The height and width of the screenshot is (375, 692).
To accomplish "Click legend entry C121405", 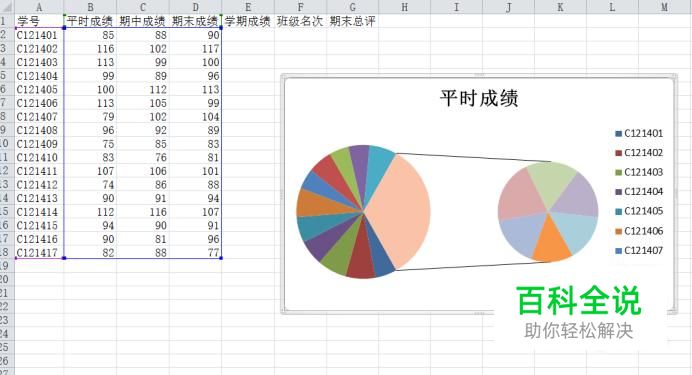I will point(639,211).
